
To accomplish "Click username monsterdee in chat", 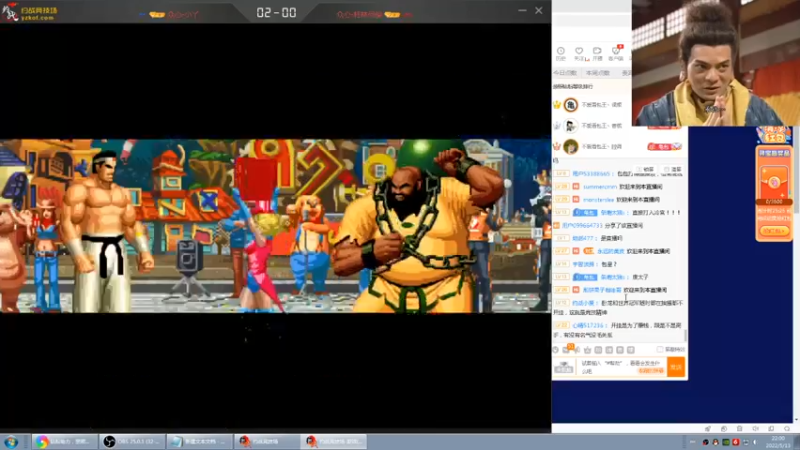I will (598, 199).
